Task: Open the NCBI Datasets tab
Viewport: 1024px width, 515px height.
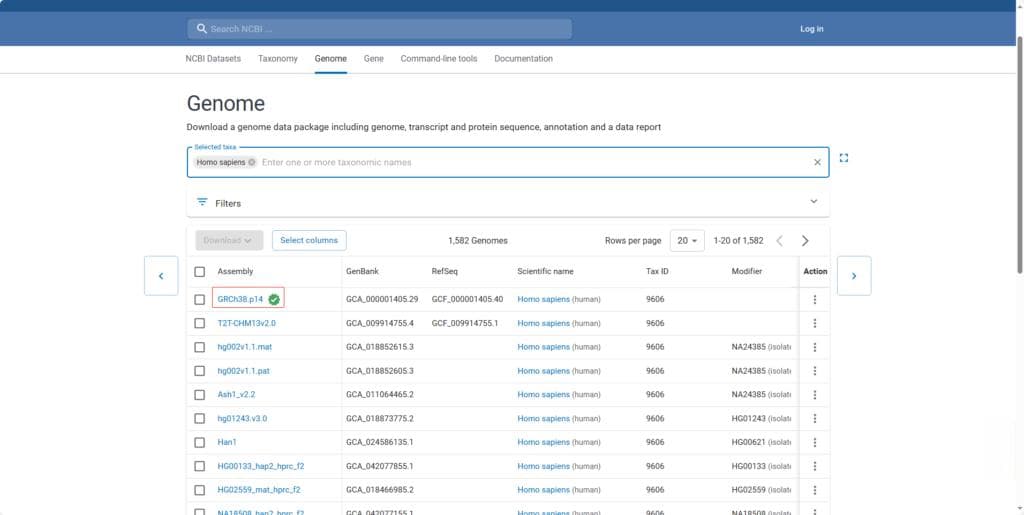Action: pos(213,59)
